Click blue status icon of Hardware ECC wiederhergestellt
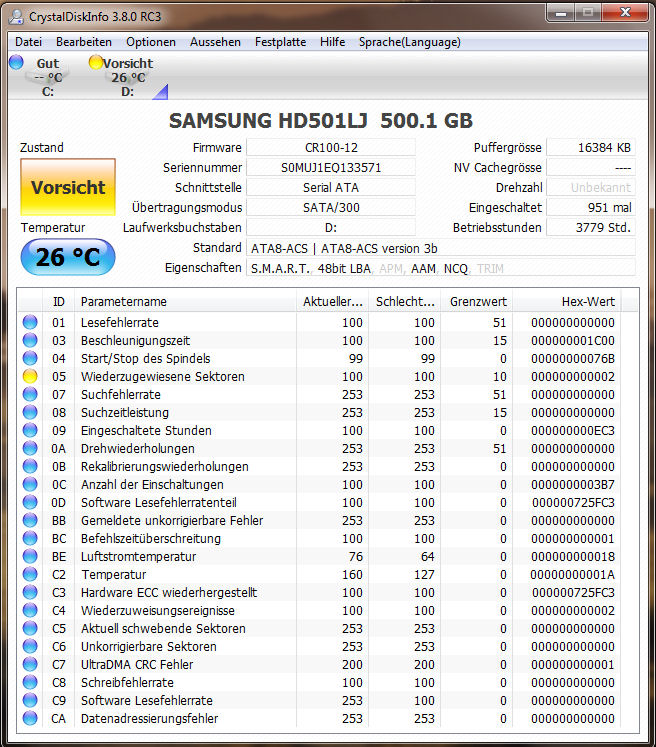 tap(30, 592)
